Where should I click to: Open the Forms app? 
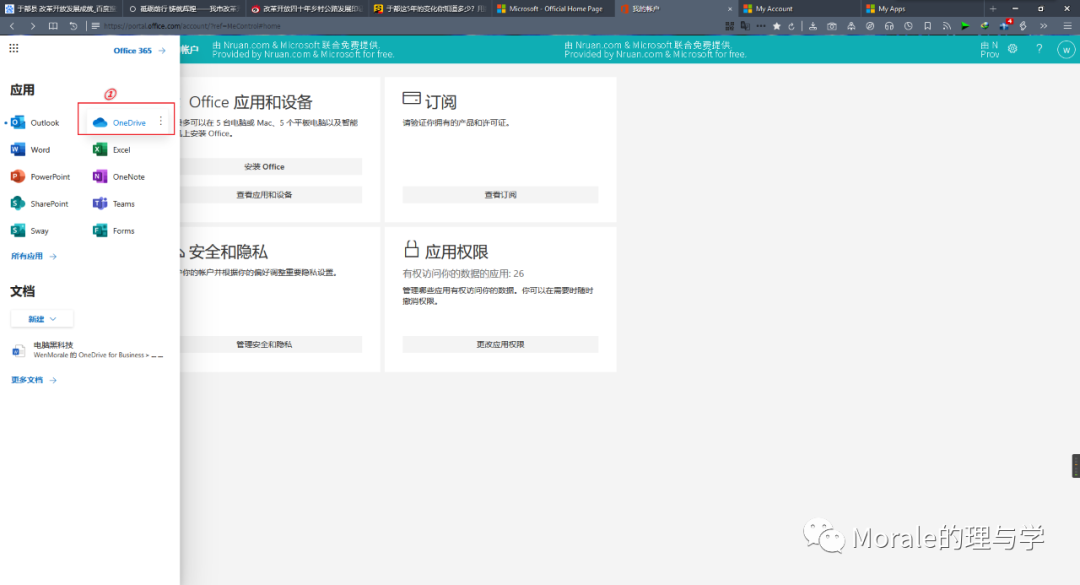[x=114, y=231]
